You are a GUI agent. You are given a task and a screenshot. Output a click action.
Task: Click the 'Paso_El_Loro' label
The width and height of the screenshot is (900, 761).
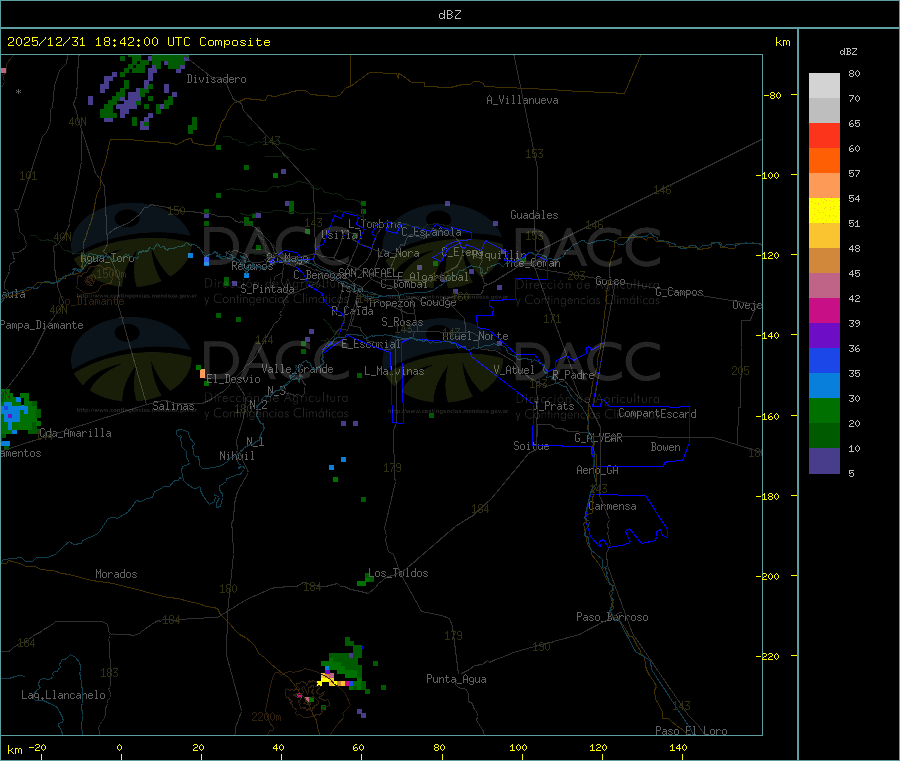(x=692, y=731)
